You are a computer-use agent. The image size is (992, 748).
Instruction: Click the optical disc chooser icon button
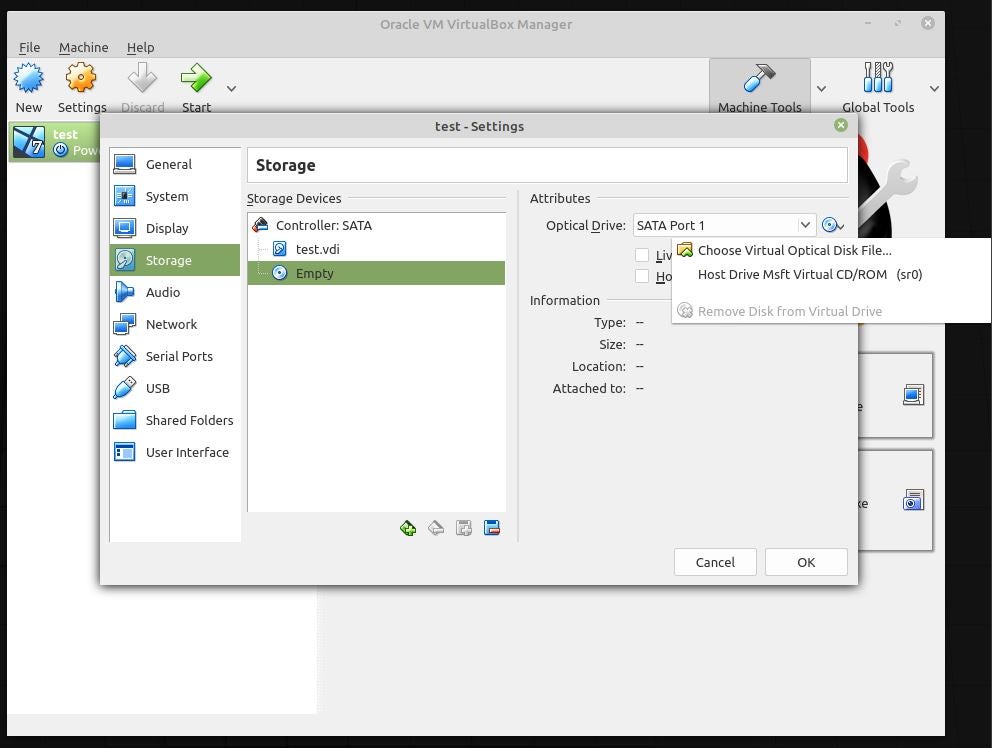click(x=833, y=225)
